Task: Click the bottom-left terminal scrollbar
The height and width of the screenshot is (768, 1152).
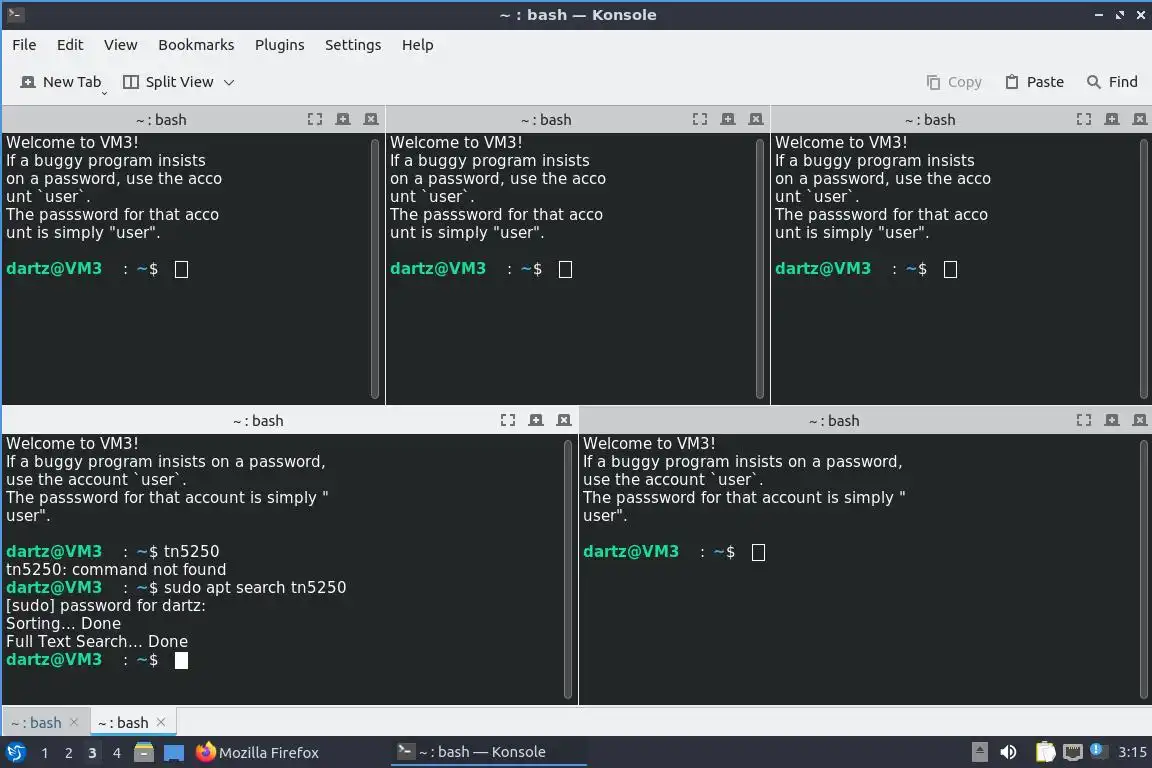Action: pos(567,569)
